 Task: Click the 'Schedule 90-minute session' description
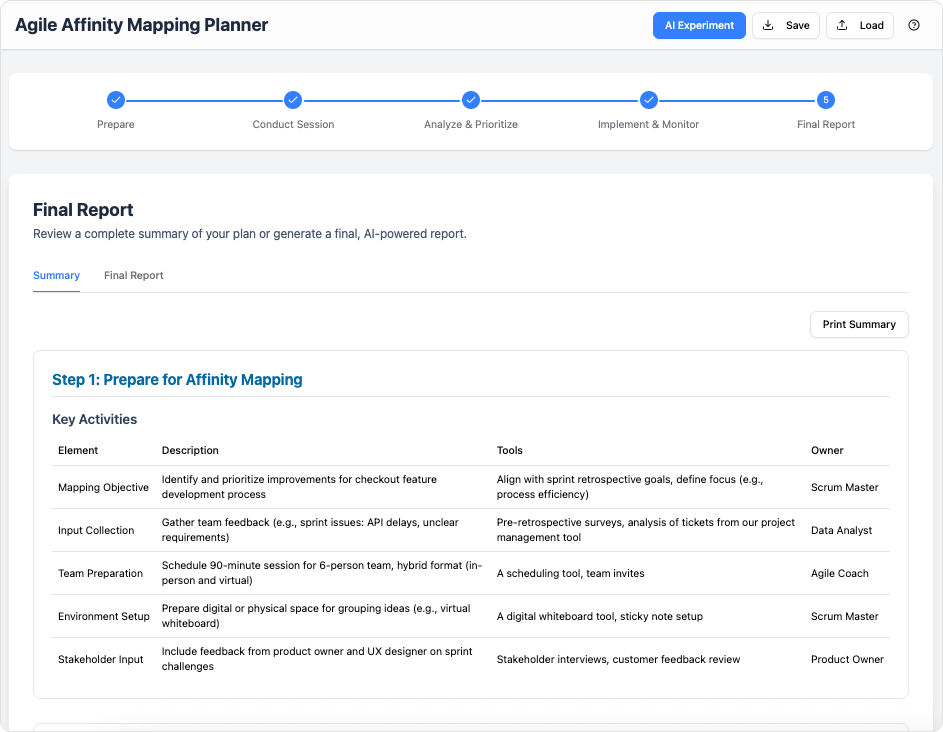pyautogui.click(x=322, y=573)
